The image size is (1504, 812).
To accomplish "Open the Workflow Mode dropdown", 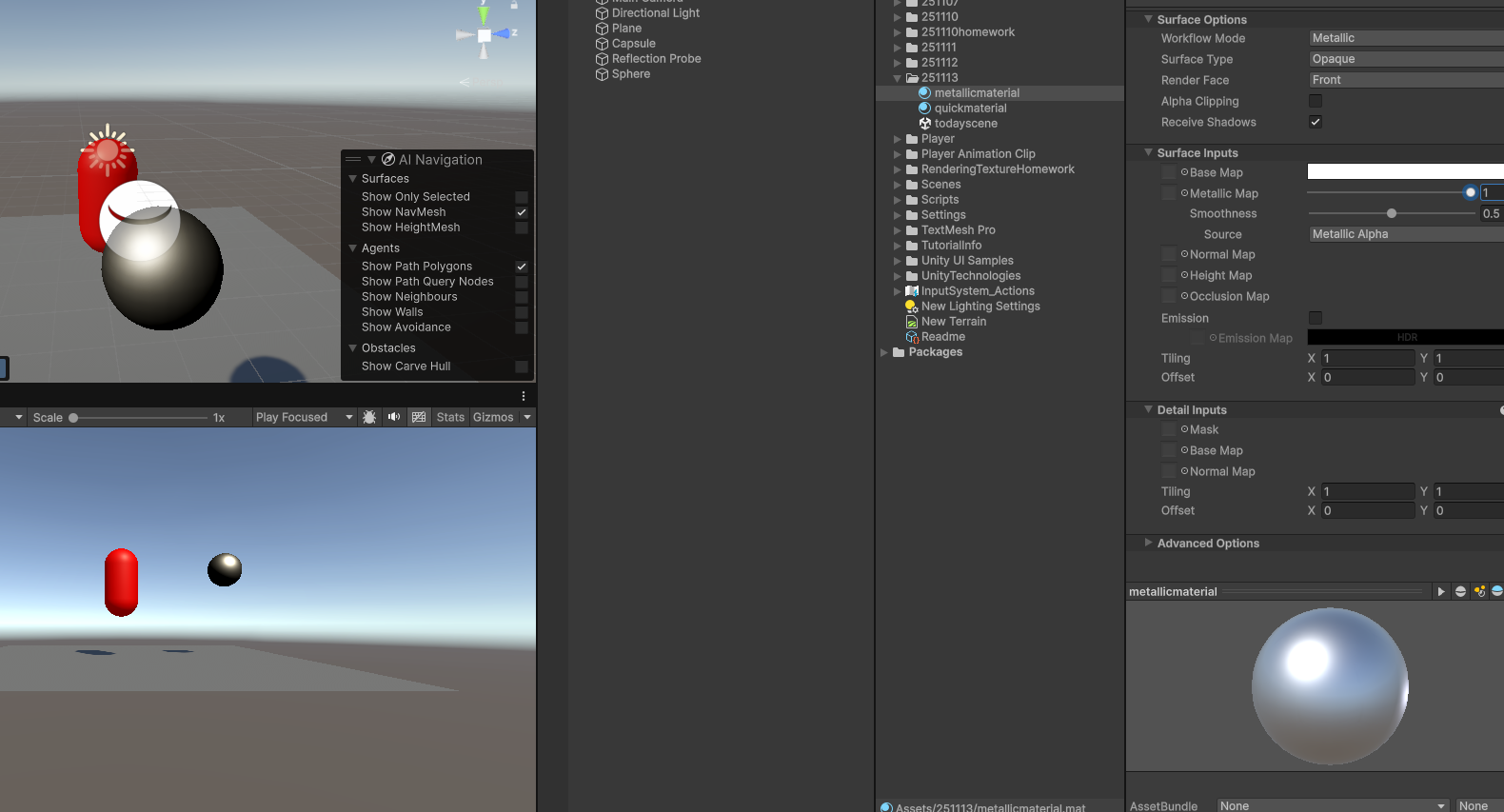I will pos(1406,38).
